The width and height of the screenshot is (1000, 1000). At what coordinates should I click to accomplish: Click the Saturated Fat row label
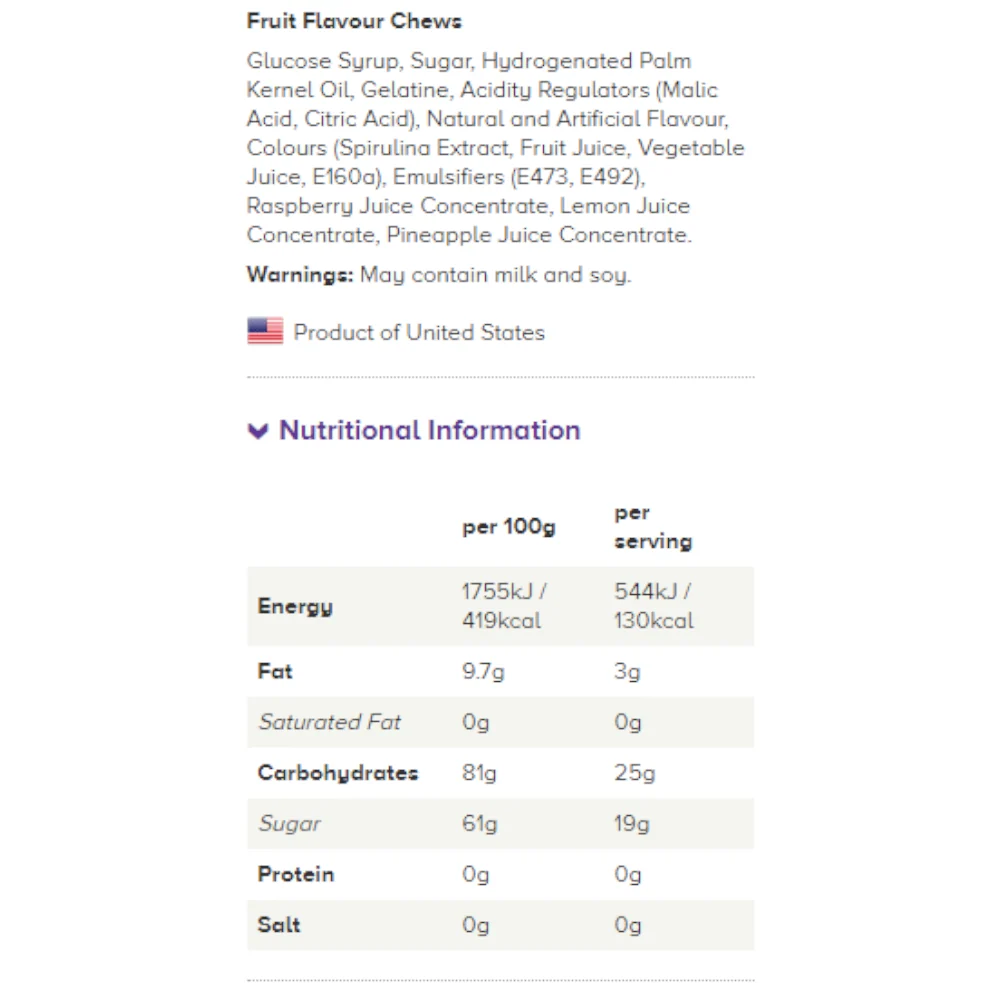point(330,722)
